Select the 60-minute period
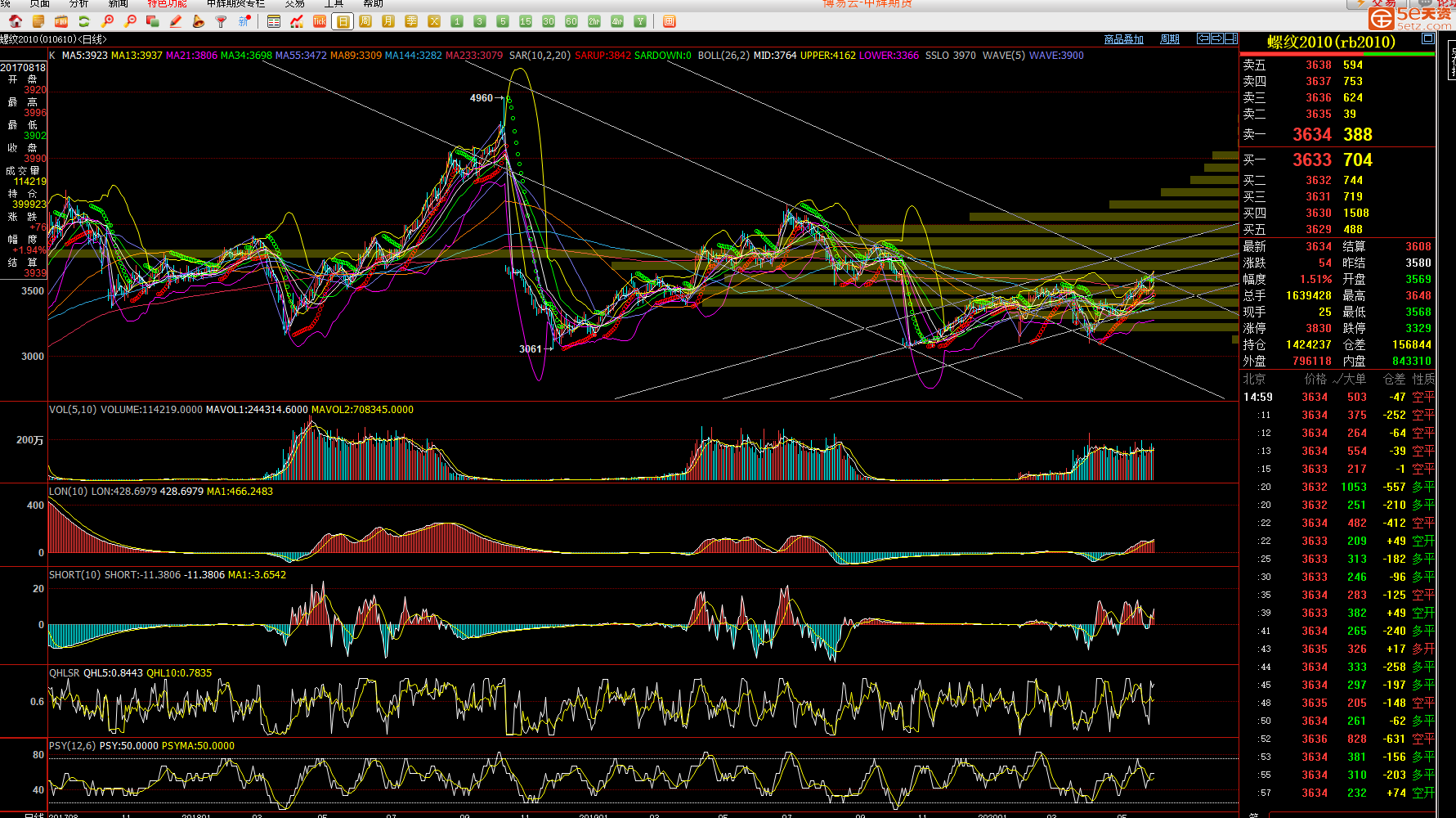The width and height of the screenshot is (1456, 818). (x=571, y=22)
